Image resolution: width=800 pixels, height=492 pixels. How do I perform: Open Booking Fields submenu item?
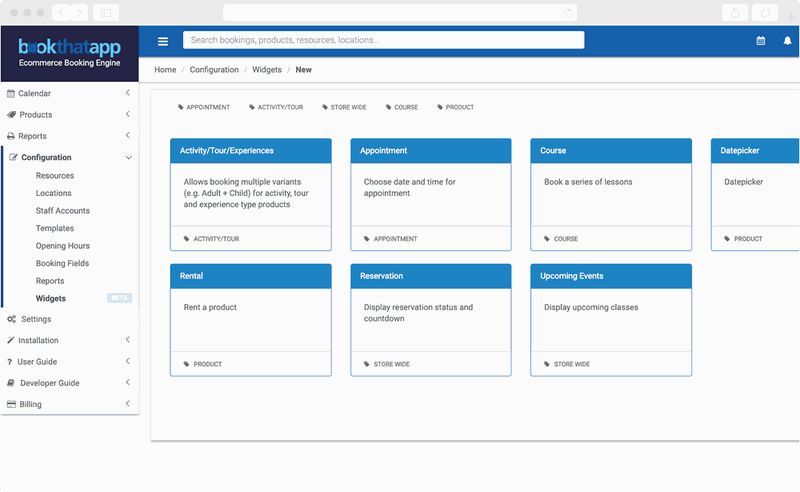62,263
